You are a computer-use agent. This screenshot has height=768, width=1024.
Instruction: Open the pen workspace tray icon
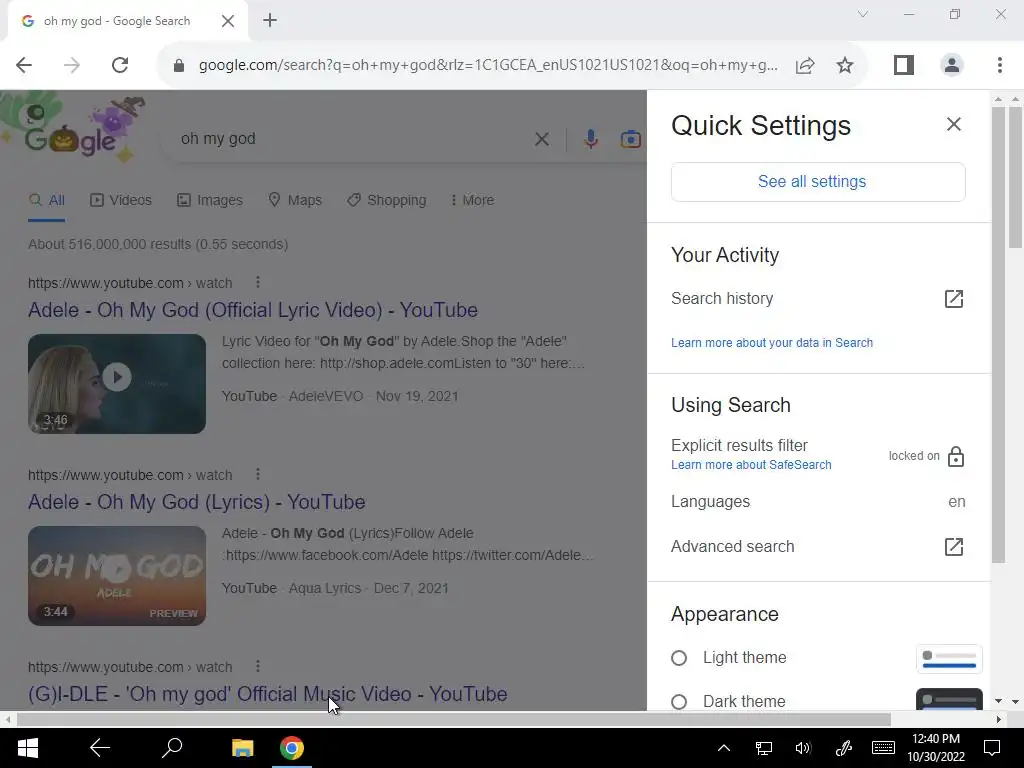click(x=843, y=748)
